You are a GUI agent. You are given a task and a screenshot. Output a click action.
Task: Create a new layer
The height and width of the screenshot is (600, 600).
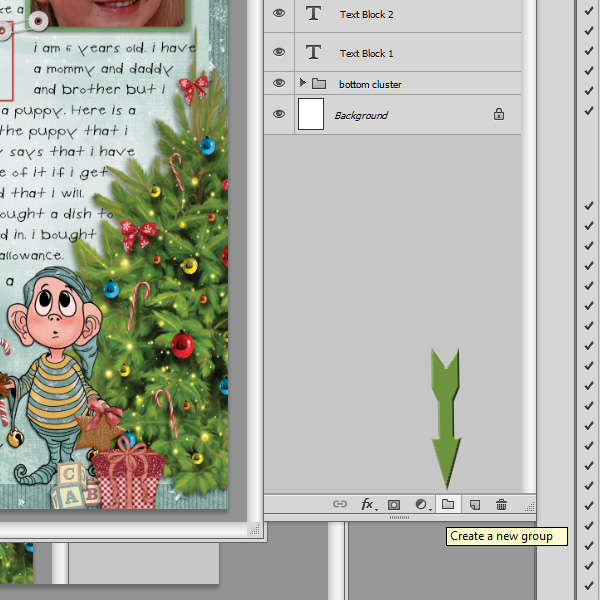coord(475,505)
